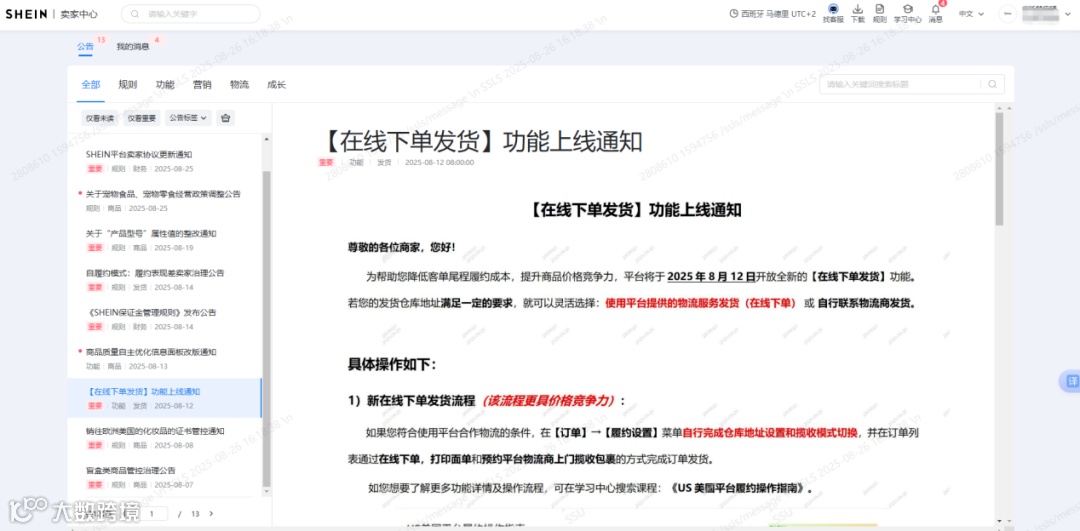Click scroll-up arrow of announcement list
This screenshot has height=531, width=1080.
[x=267, y=139]
